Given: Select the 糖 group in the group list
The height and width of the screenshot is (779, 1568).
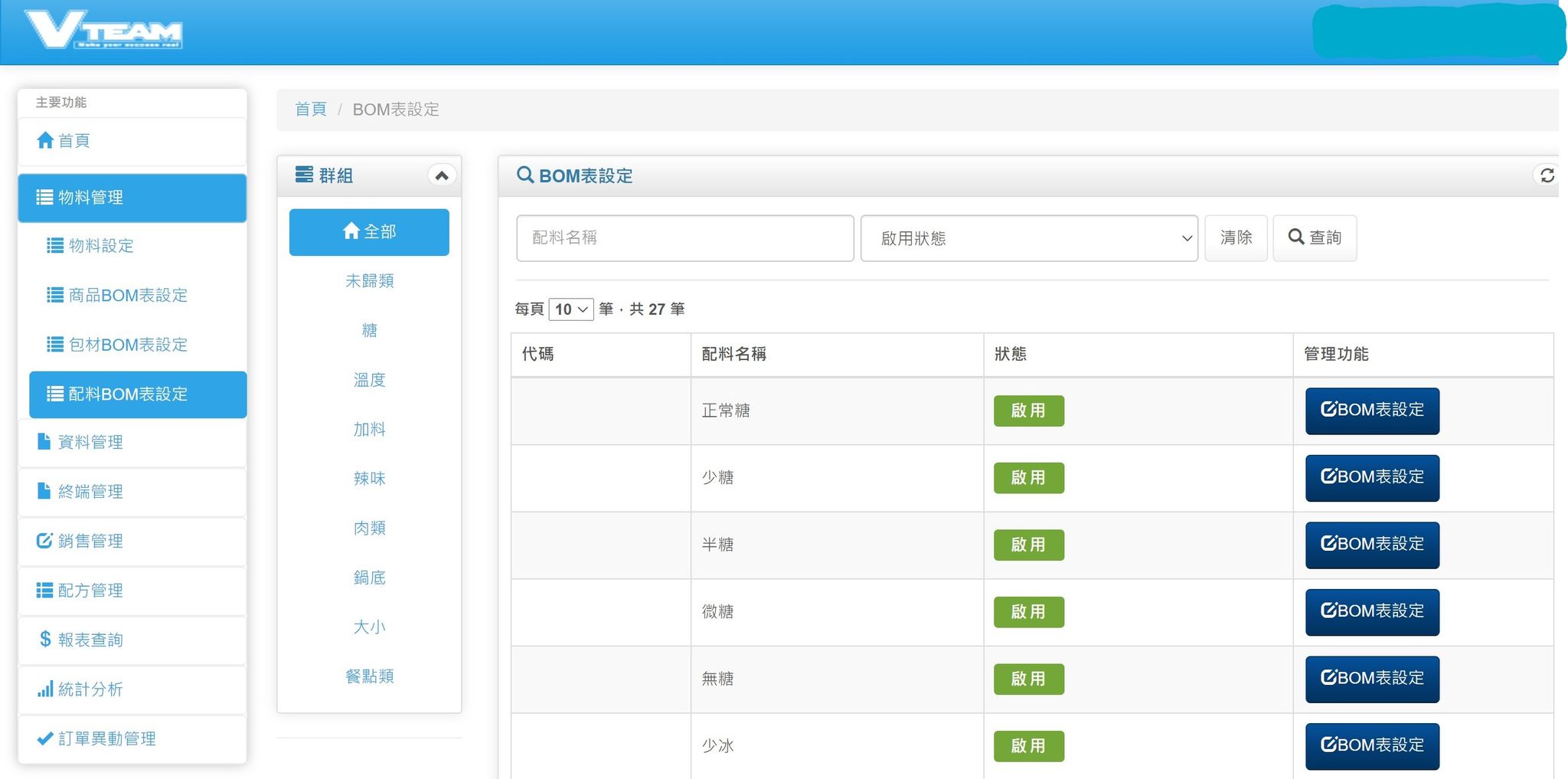Looking at the screenshot, I should click(x=370, y=330).
